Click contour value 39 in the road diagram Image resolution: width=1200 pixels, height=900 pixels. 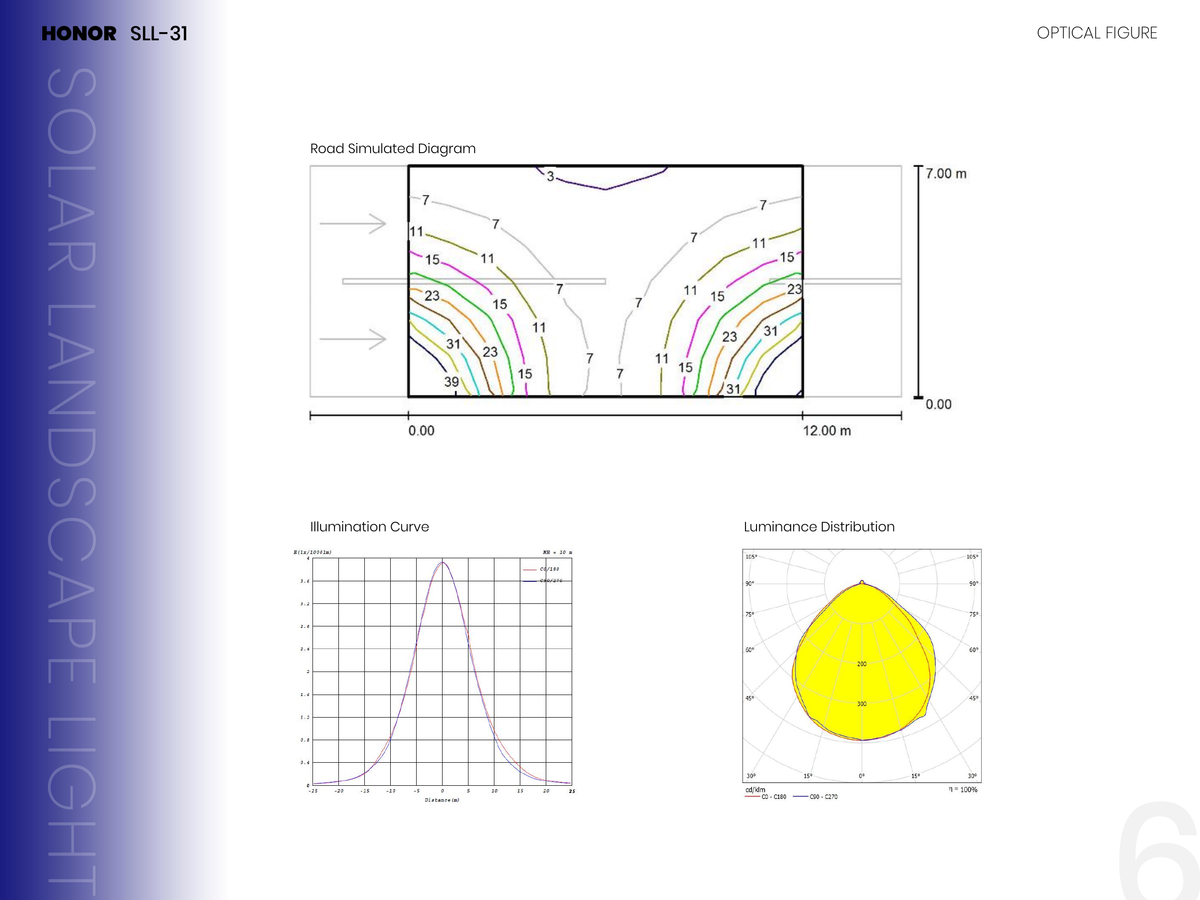pyautogui.click(x=452, y=382)
